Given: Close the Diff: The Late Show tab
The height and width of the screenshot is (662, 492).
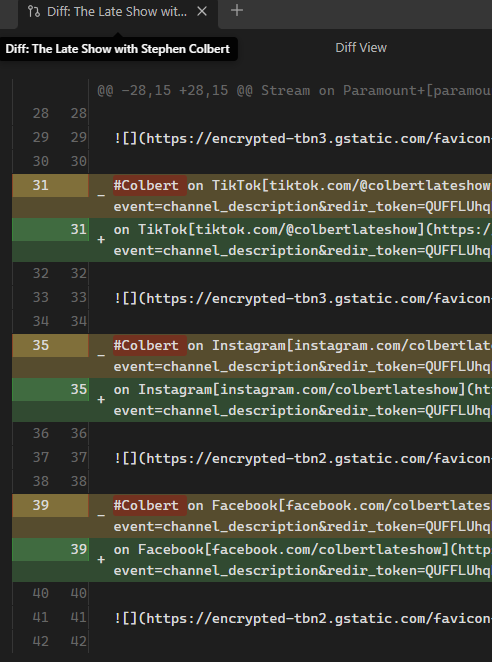Looking at the screenshot, I should click(x=202, y=11).
